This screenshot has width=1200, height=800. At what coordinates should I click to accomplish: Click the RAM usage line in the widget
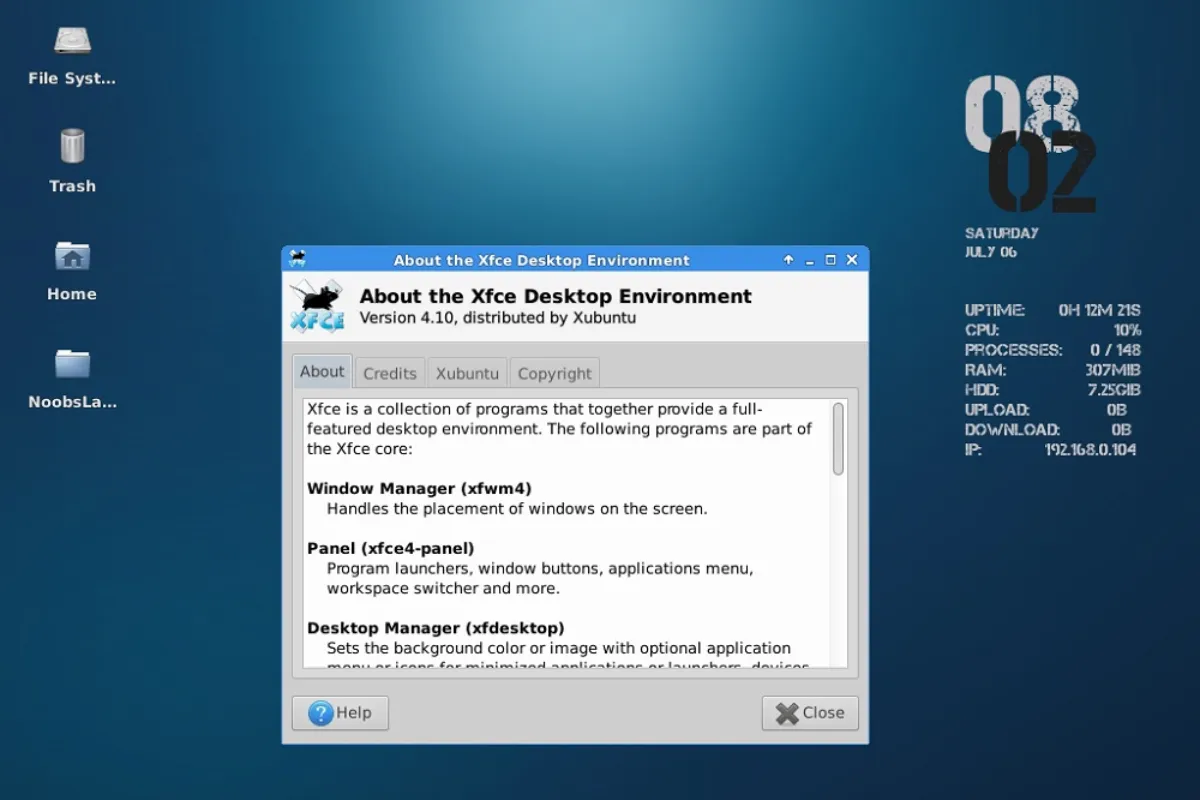pyautogui.click(x=1053, y=370)
